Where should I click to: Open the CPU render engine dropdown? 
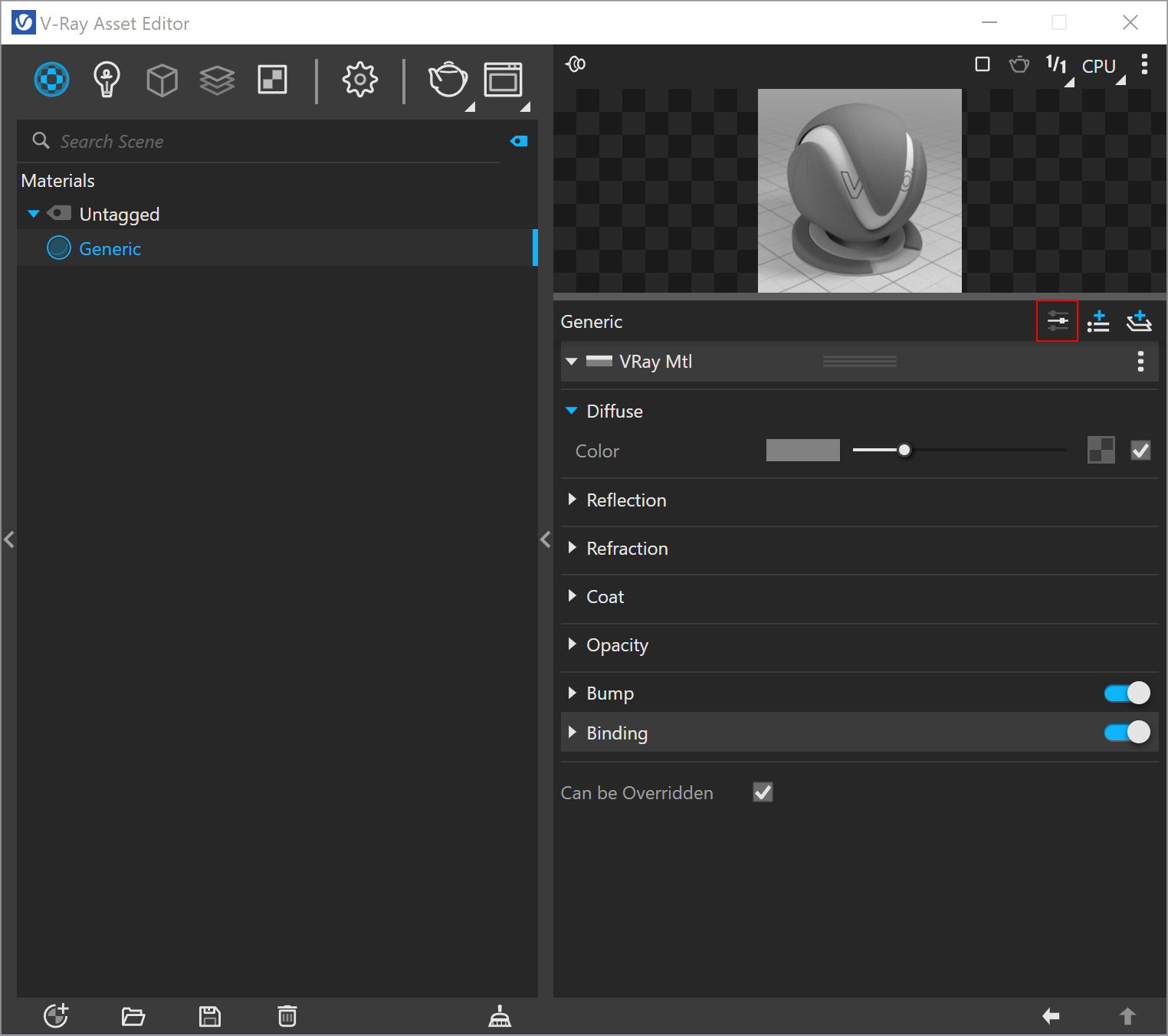(1100, 67)
